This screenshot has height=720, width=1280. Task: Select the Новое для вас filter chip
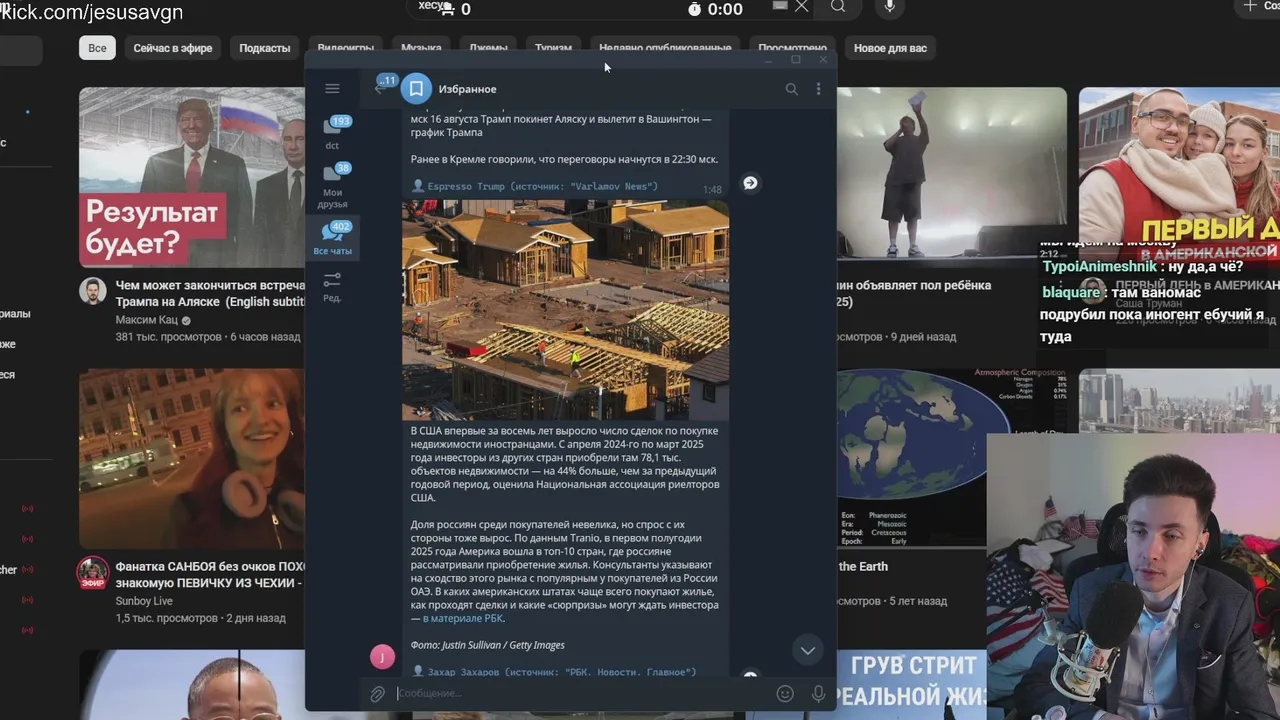coord(890,48)
